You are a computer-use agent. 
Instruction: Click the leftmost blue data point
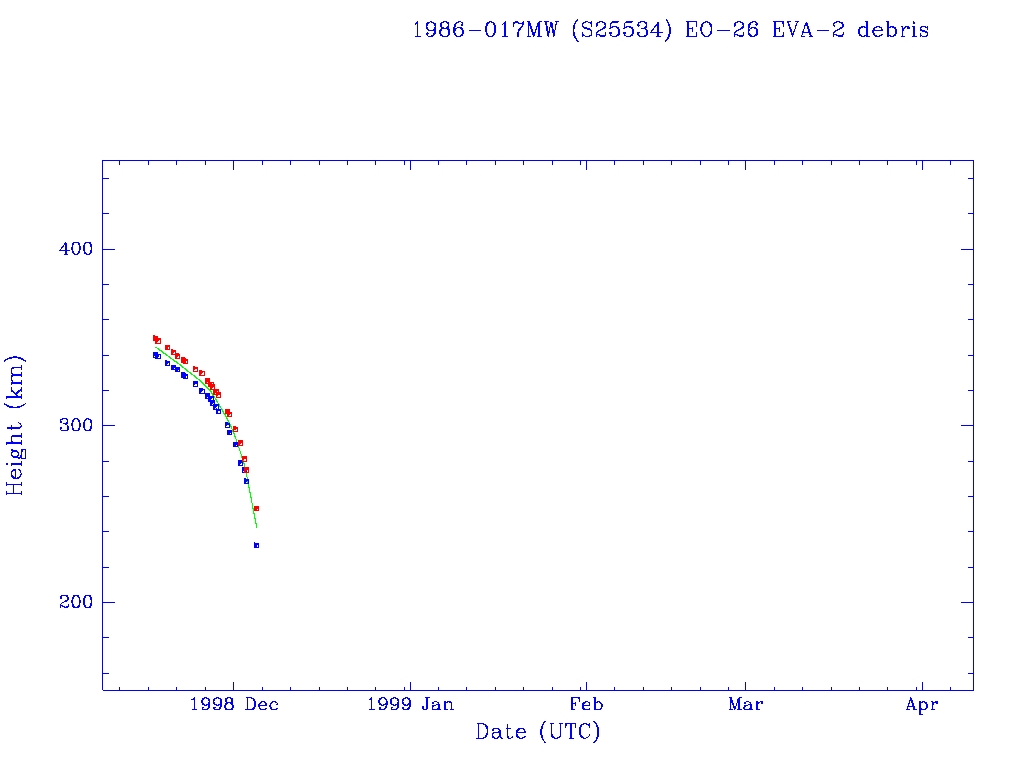(155, 355)
